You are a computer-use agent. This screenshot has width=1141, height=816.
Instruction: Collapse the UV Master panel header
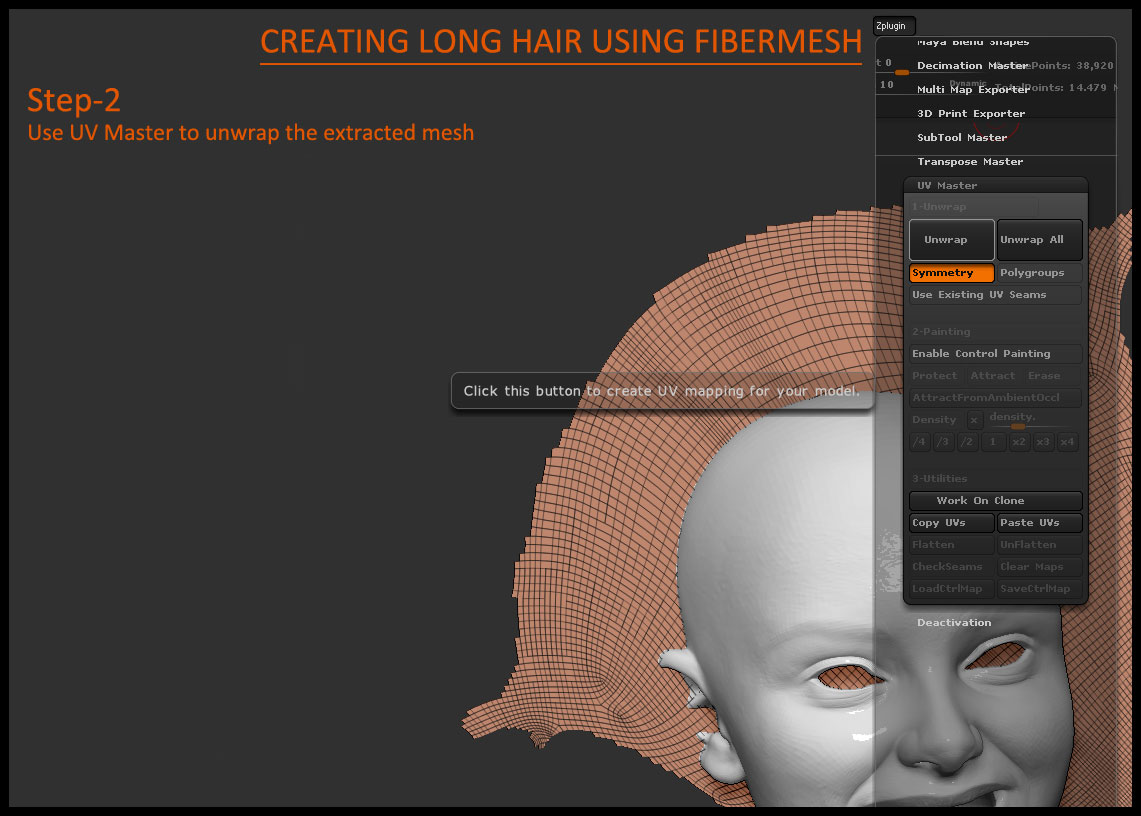point(947,186)
